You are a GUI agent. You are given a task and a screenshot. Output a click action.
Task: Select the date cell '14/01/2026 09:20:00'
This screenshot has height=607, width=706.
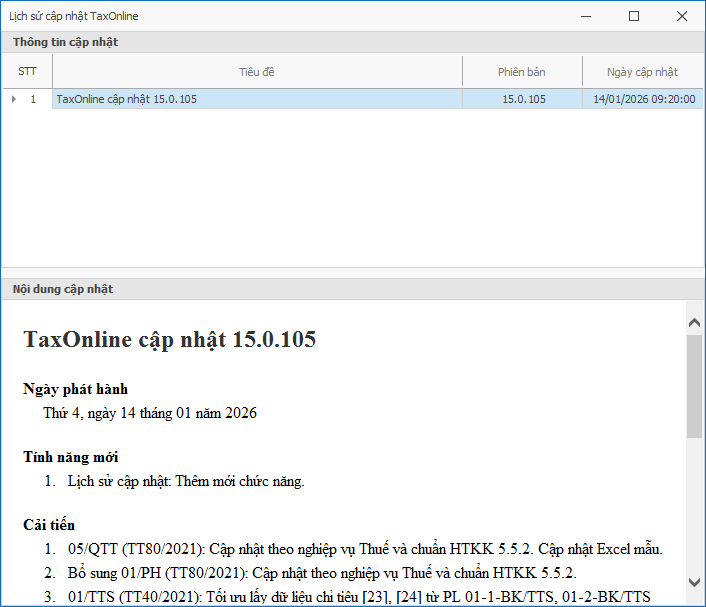pos(643,99)
